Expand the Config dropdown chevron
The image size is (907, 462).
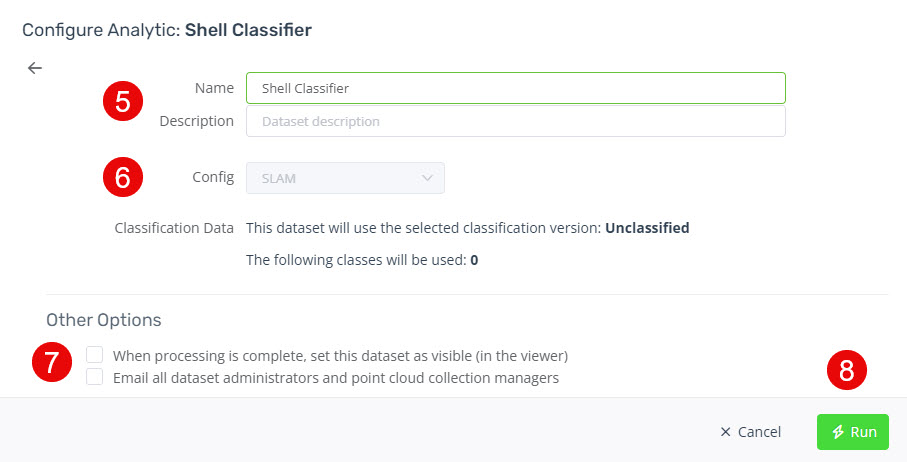(427, 178)
